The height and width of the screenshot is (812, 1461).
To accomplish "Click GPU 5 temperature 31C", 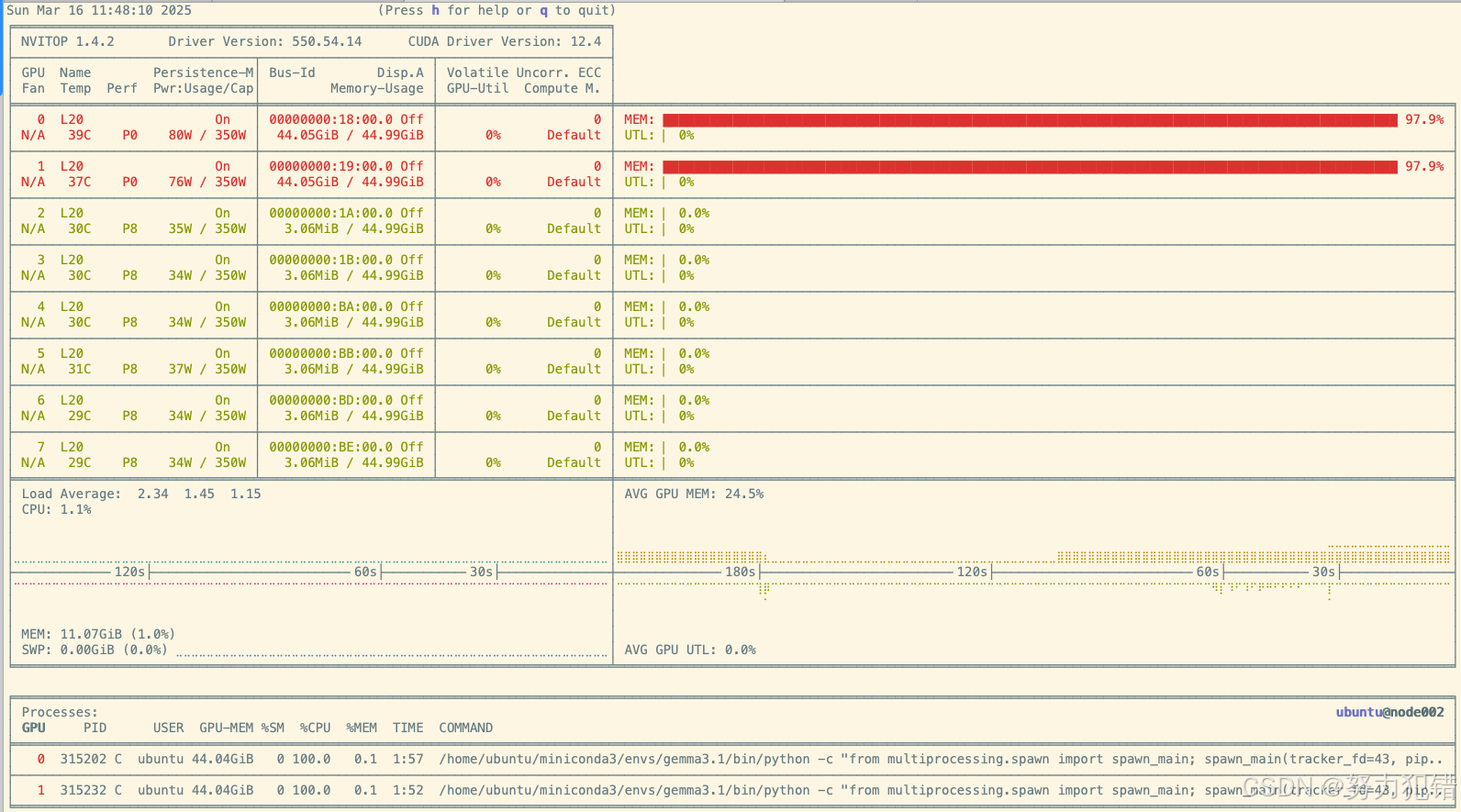I will pyautogui.click(x=80, y=369).
